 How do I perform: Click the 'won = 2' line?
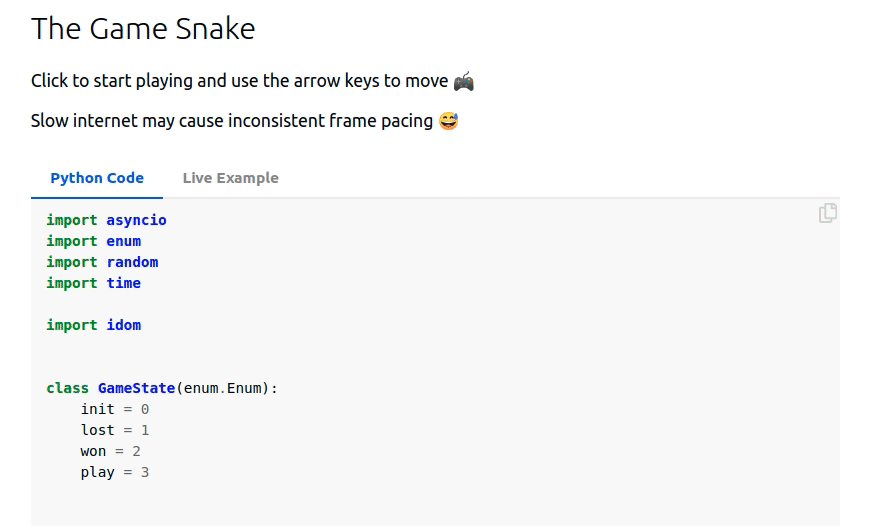point(110,451)
